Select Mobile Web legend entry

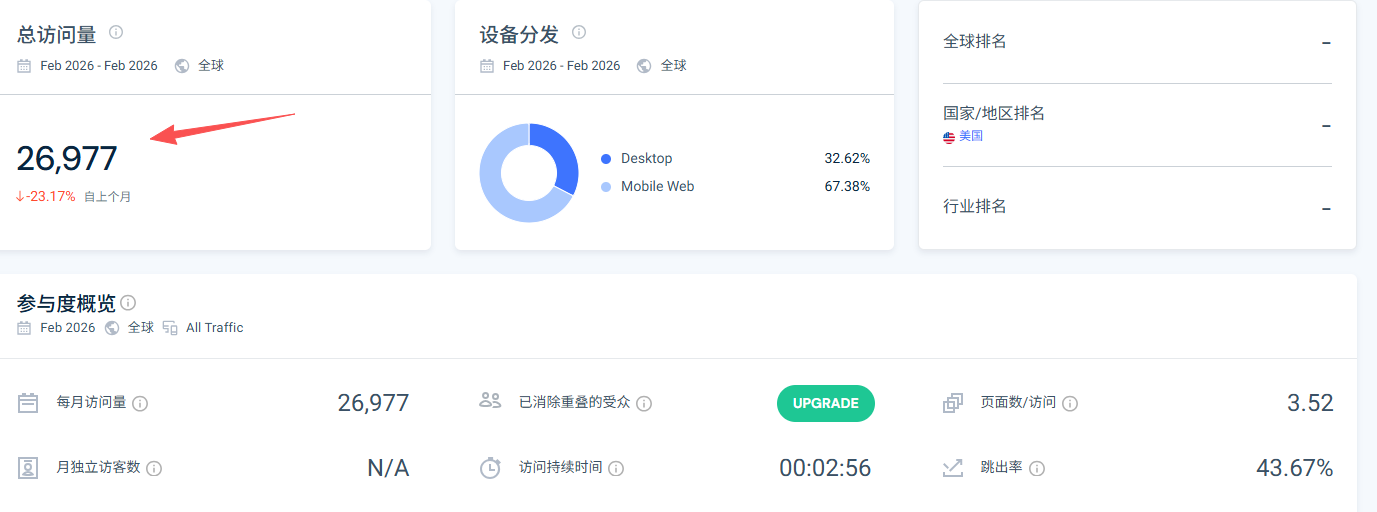657,187
